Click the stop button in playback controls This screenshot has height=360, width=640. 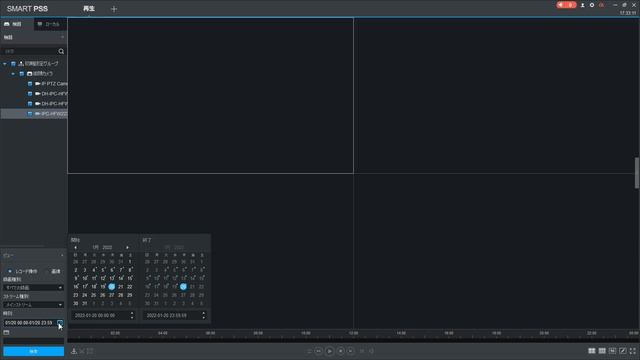340,351
